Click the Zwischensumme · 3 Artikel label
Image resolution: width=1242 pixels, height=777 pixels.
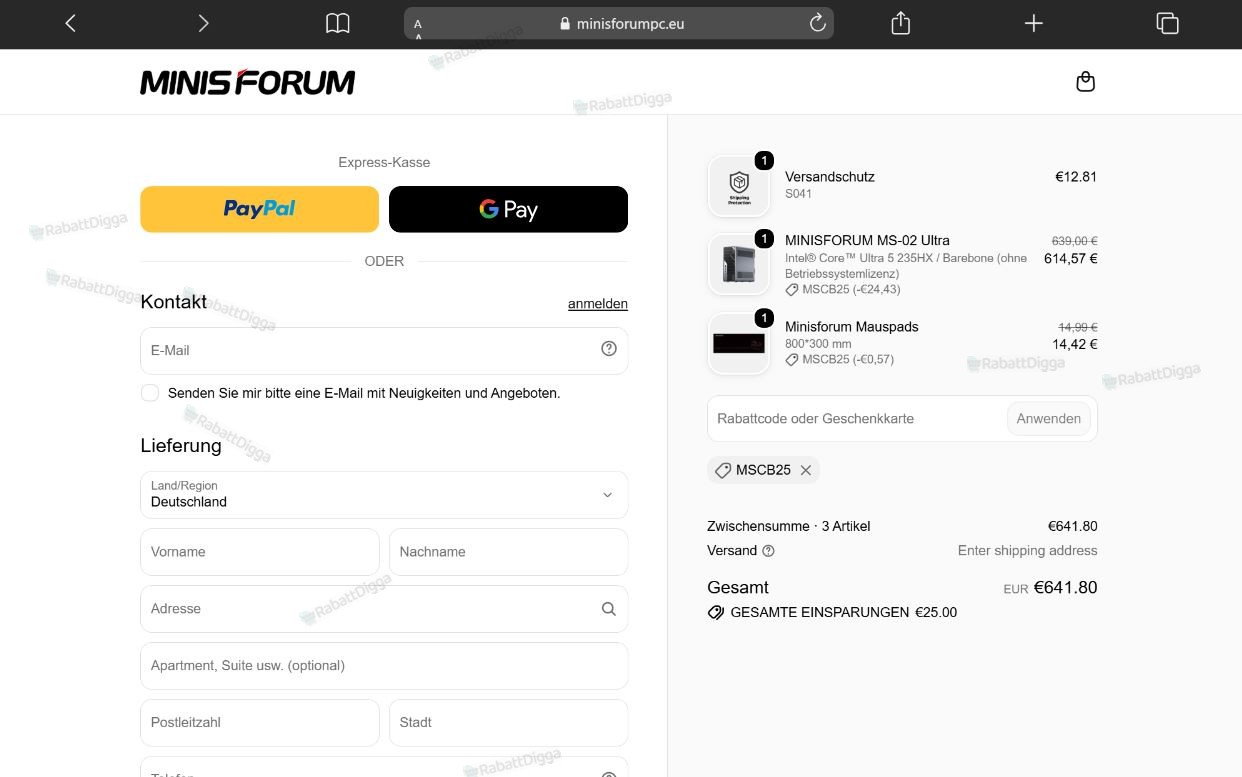pyautogui.click(x=789, y=526)
